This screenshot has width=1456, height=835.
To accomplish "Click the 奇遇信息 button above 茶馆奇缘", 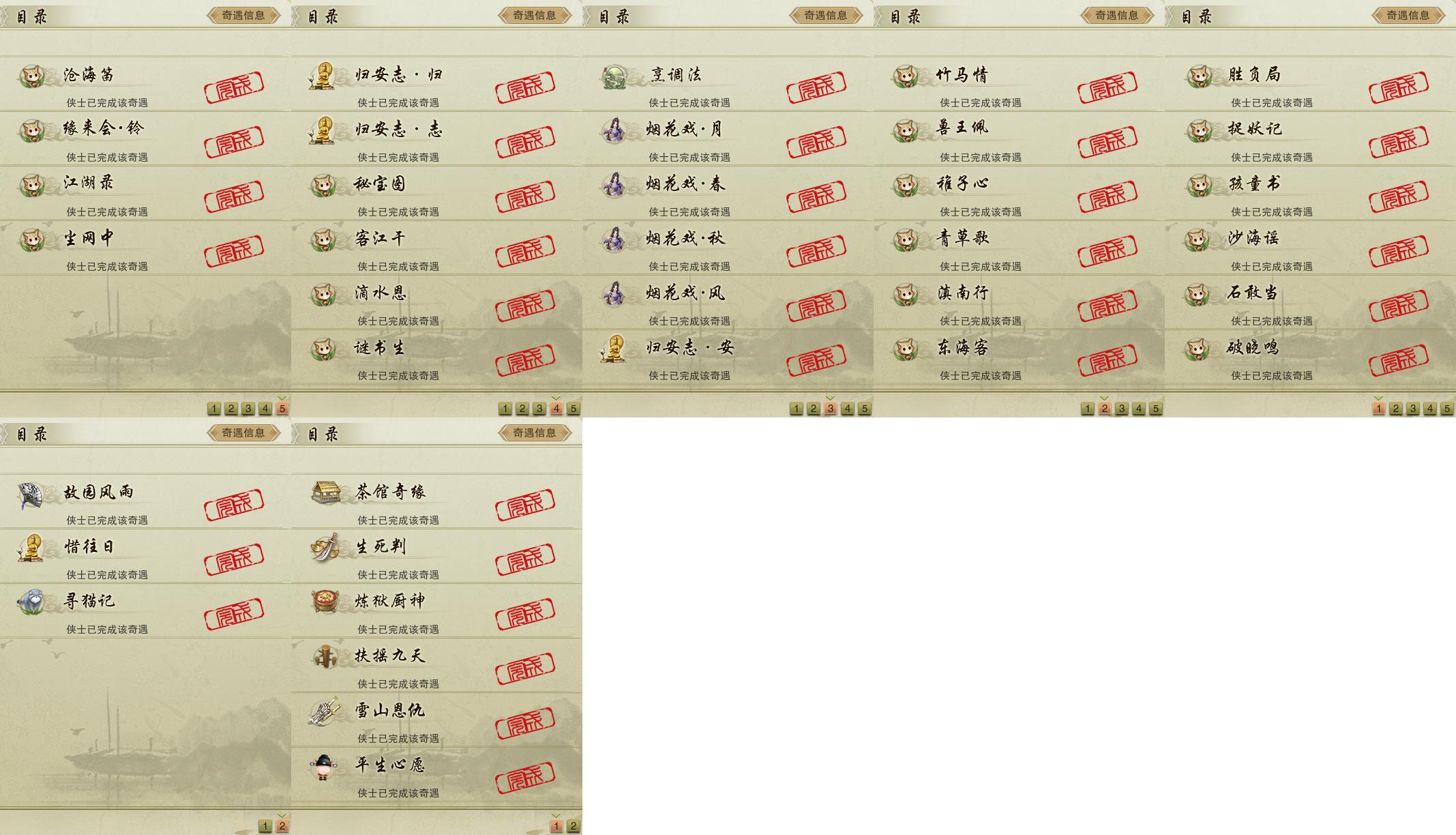I will point(535,433).
